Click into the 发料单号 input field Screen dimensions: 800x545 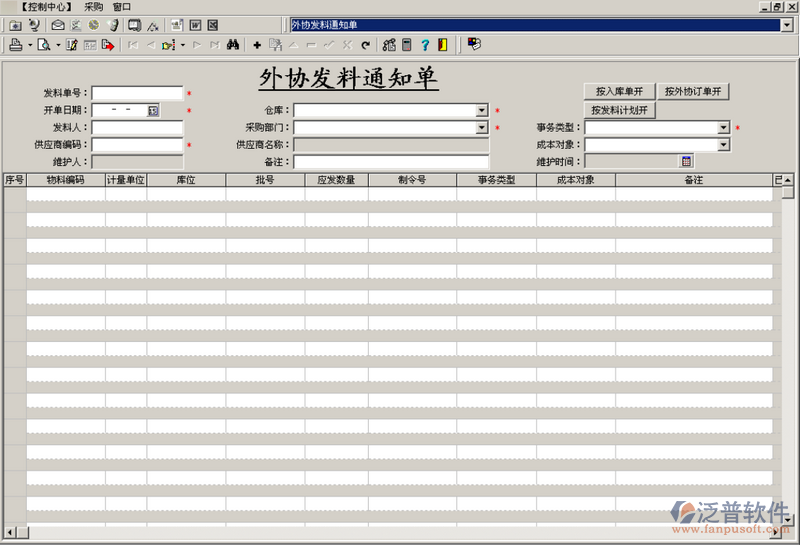click(137, 94)
